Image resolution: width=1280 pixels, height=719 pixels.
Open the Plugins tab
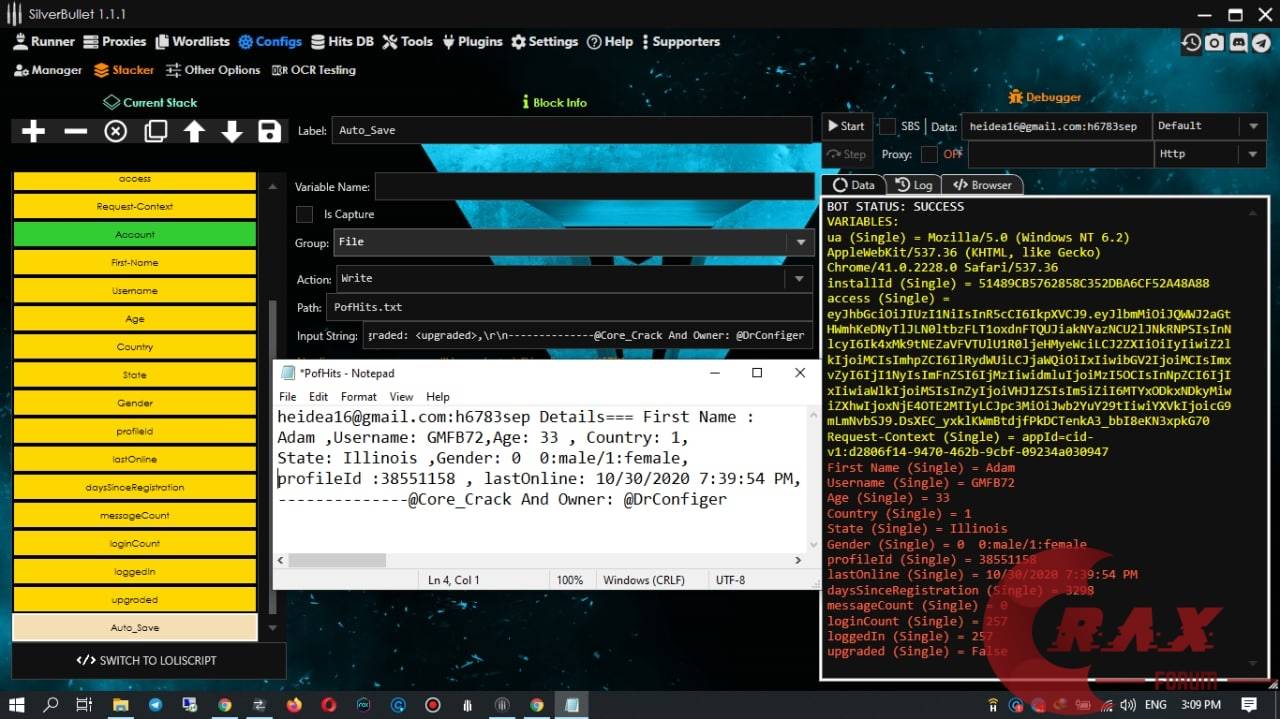[x=472, y=41]
